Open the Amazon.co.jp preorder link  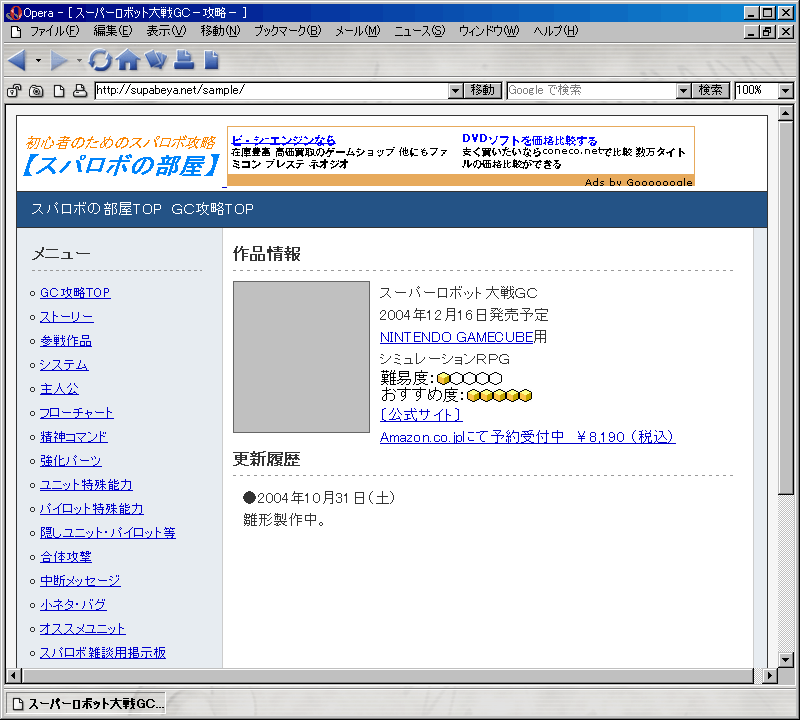point(528,437)
